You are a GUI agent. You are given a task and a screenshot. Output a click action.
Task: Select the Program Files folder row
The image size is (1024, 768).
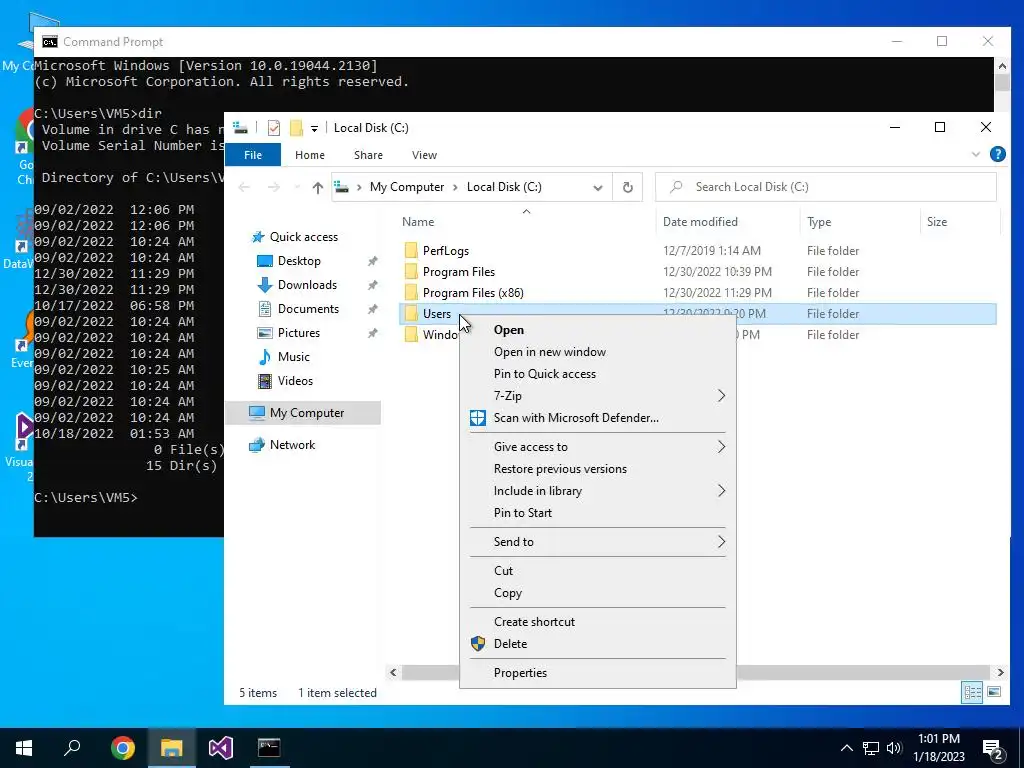(698, 272)
